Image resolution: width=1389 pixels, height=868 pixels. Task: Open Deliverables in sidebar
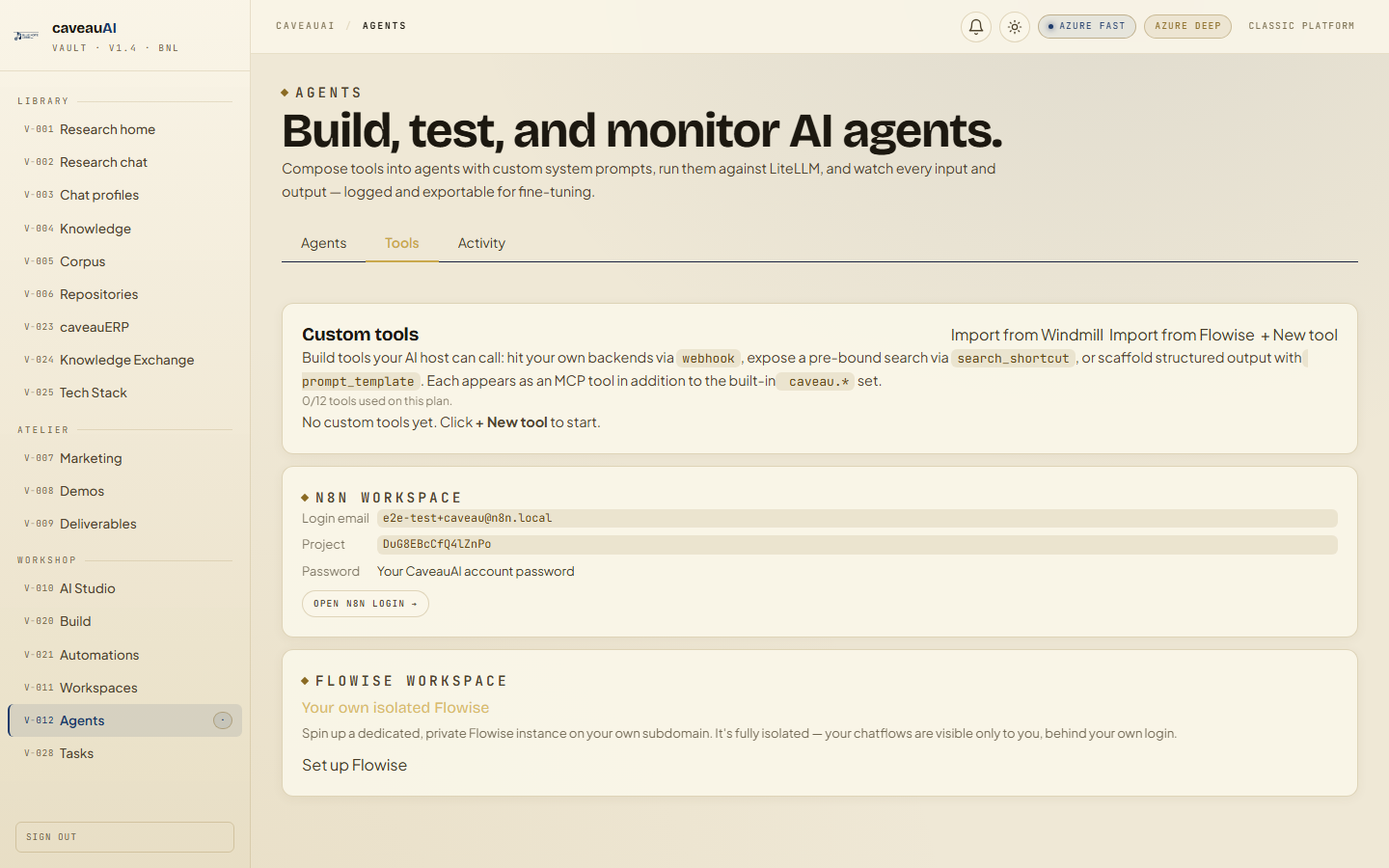click(x=124, y=524)
